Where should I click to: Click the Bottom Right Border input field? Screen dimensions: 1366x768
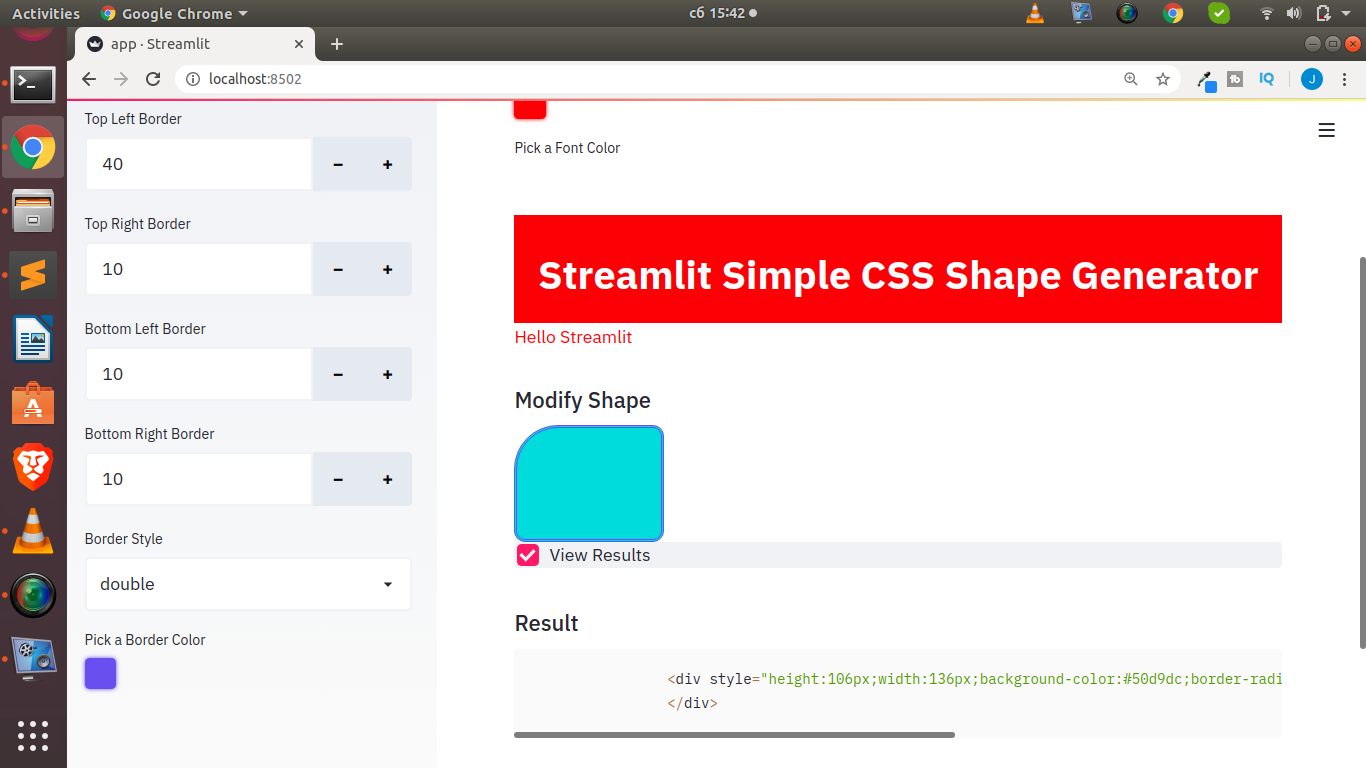[199, 479]
